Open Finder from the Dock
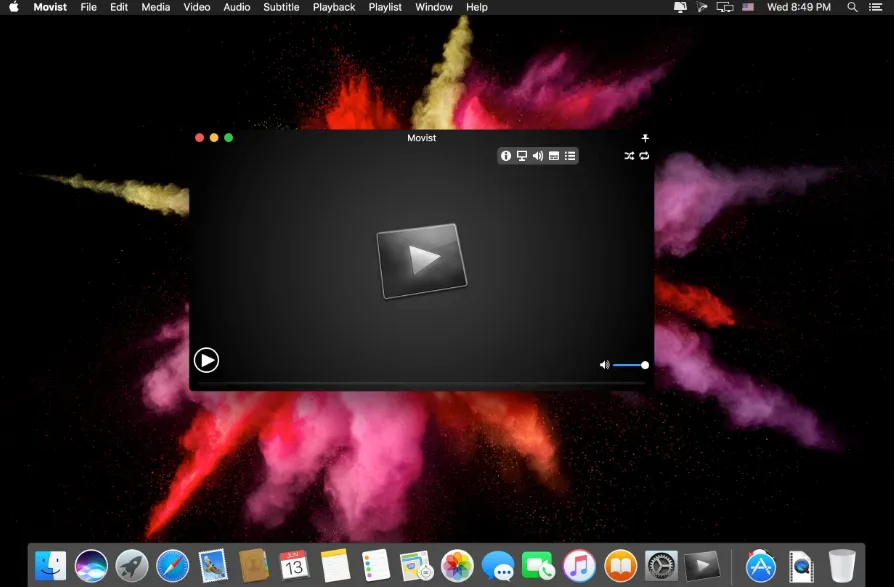This screenshot has width=894, height=587. tap(50, 565)
